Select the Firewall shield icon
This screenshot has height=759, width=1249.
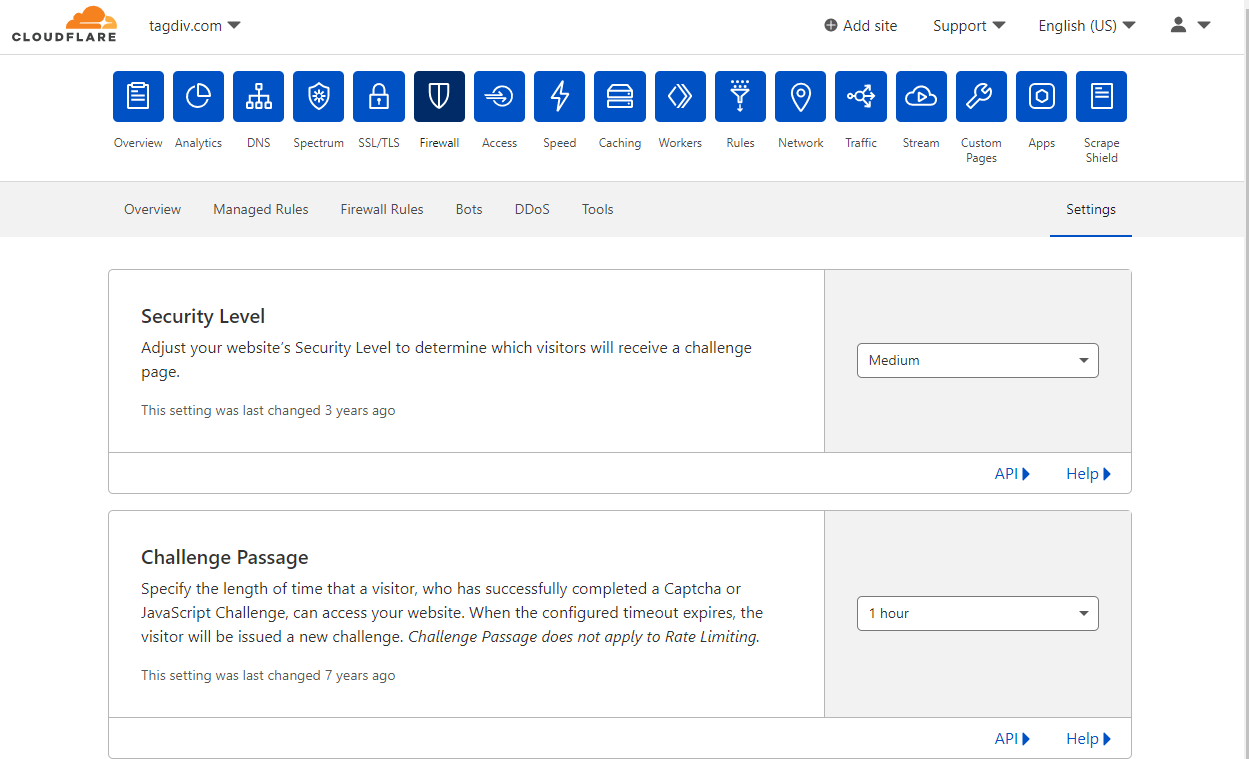439,96
